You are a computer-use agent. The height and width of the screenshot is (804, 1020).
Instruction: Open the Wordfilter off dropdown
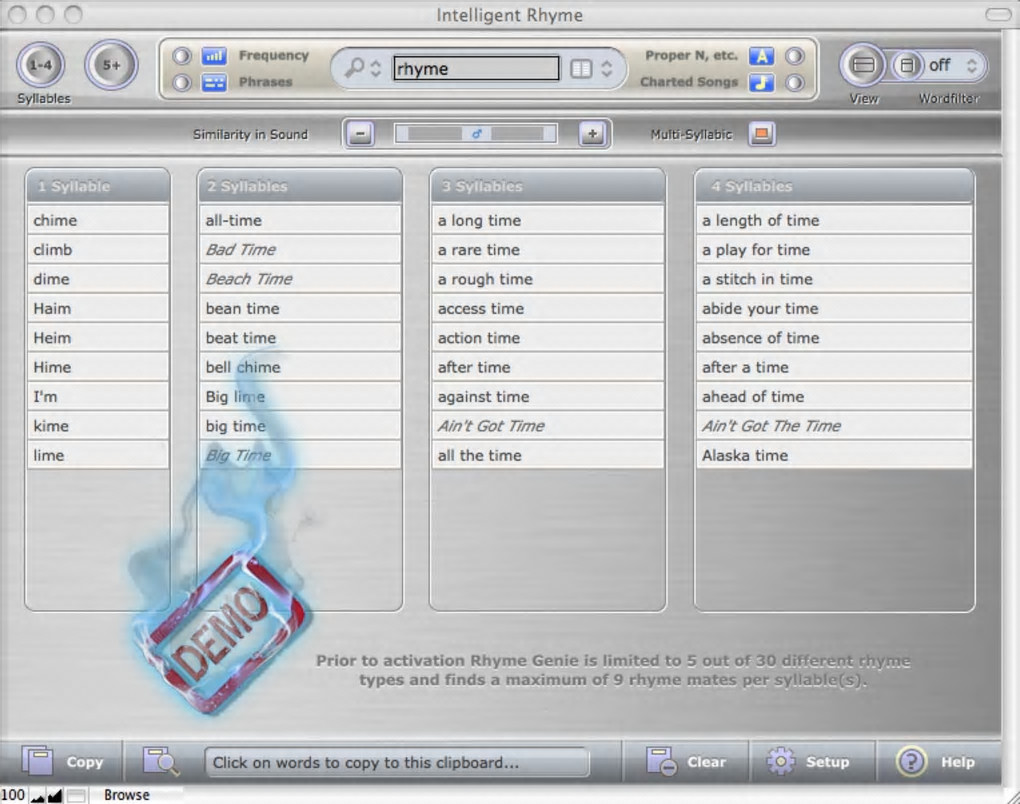click(x=953, y=65)
